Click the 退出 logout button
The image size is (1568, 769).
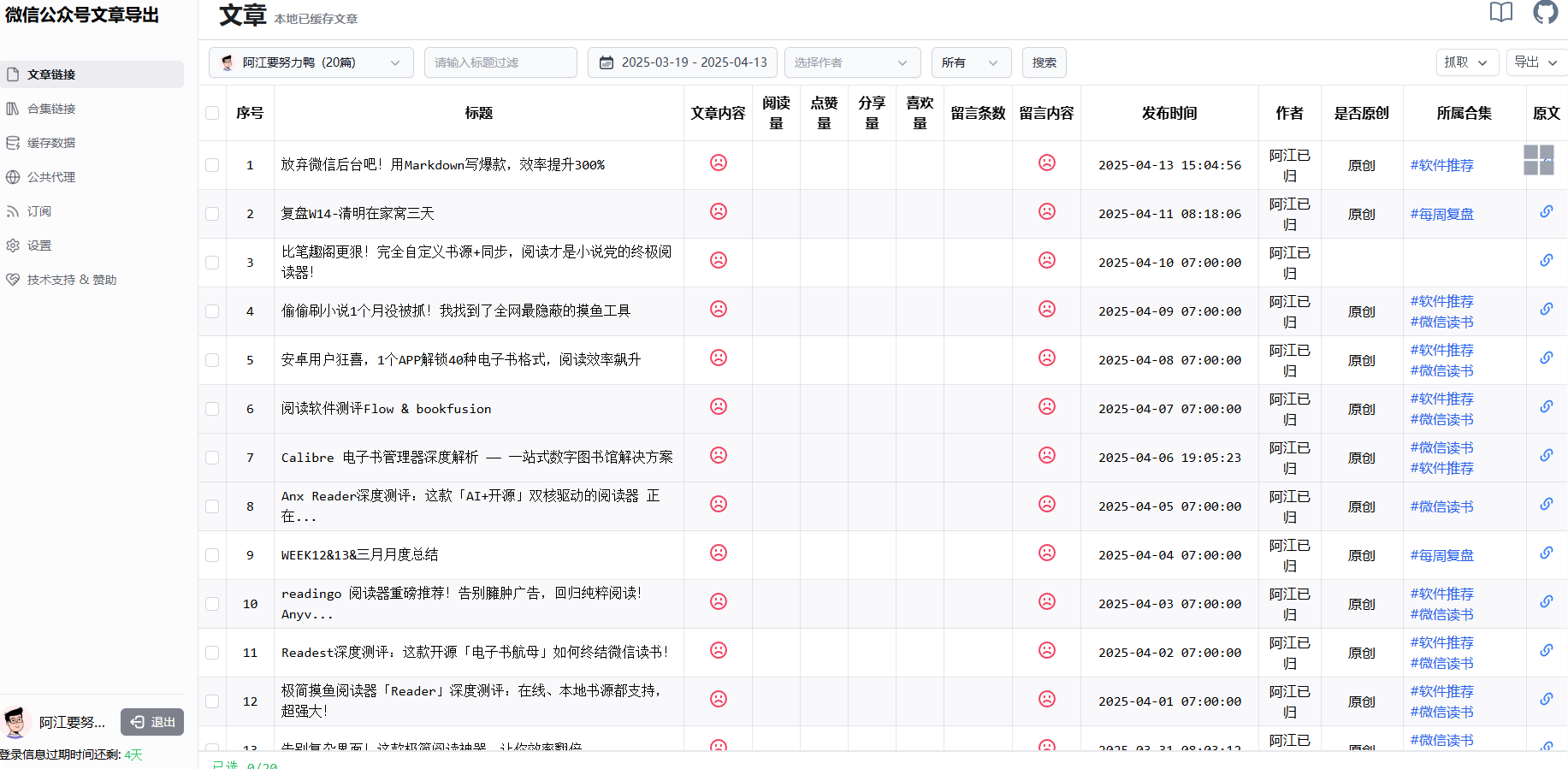coord(152,722)
